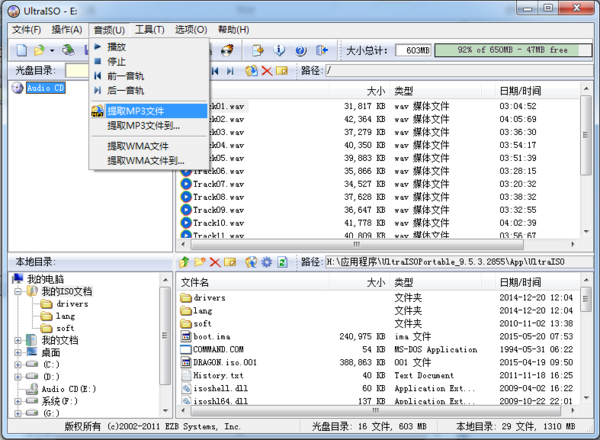Choose 停止 from the audio menu
The image size is (600, 440).
click(150, 62)
